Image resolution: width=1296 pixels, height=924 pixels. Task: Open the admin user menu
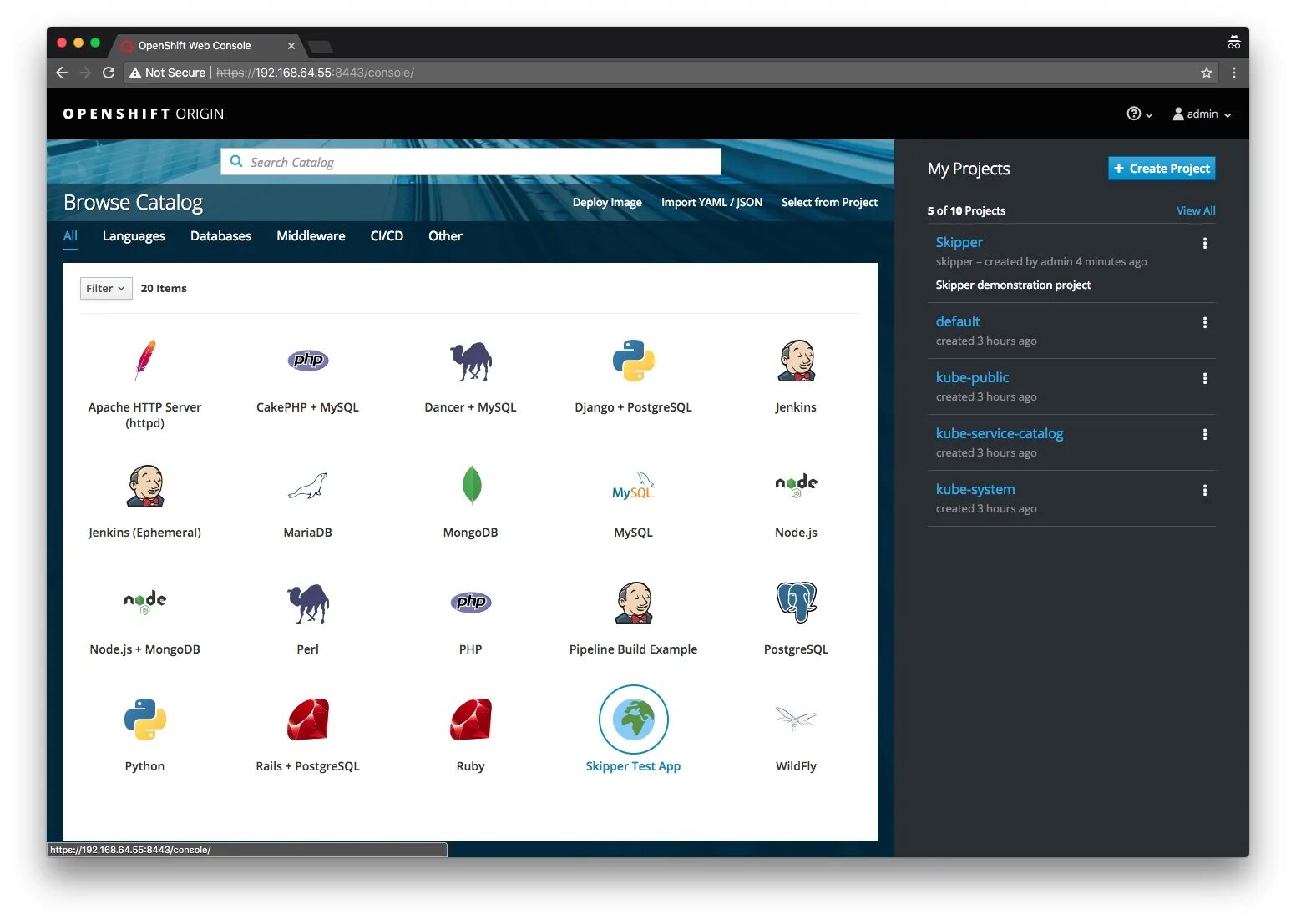tap(1202, 114)
